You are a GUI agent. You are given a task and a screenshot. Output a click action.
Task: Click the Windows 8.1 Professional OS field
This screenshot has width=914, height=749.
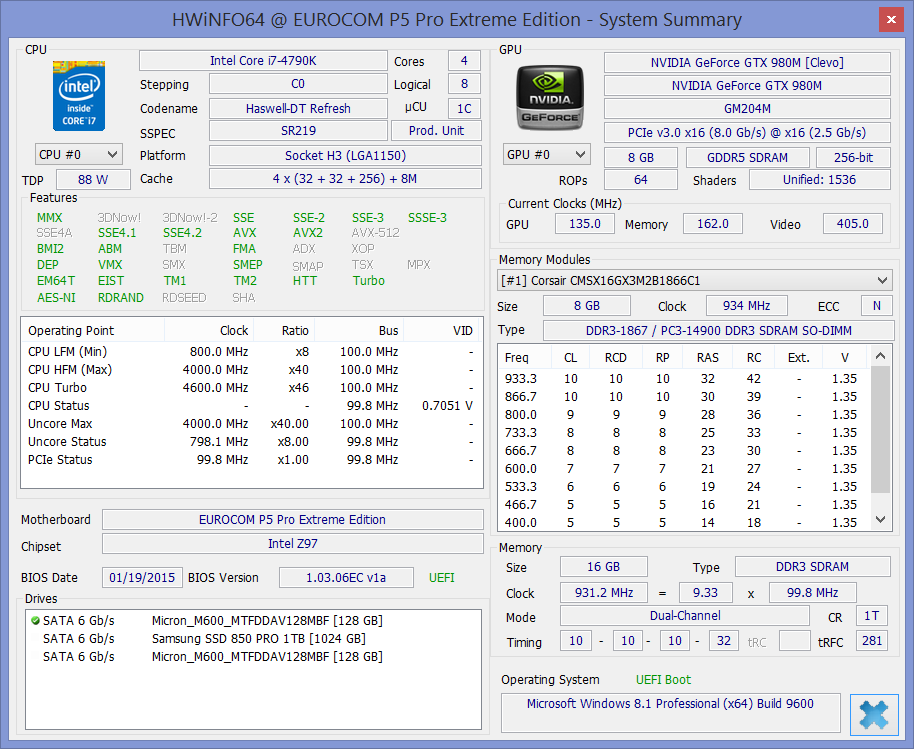click(670, 712)
